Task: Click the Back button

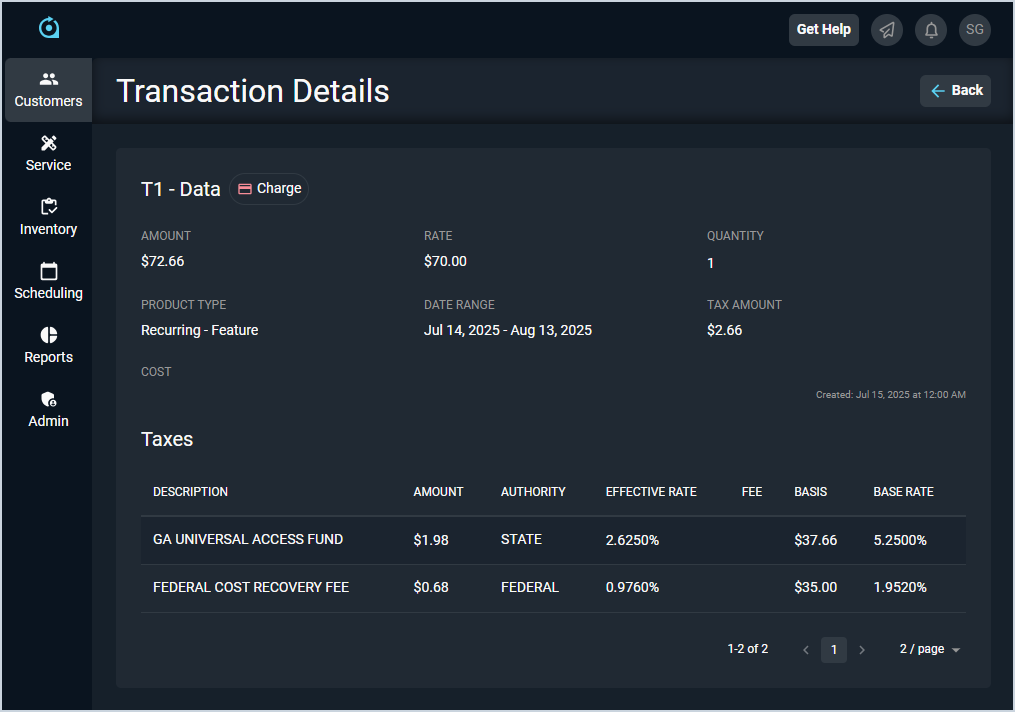Action: tap(955, 90)
